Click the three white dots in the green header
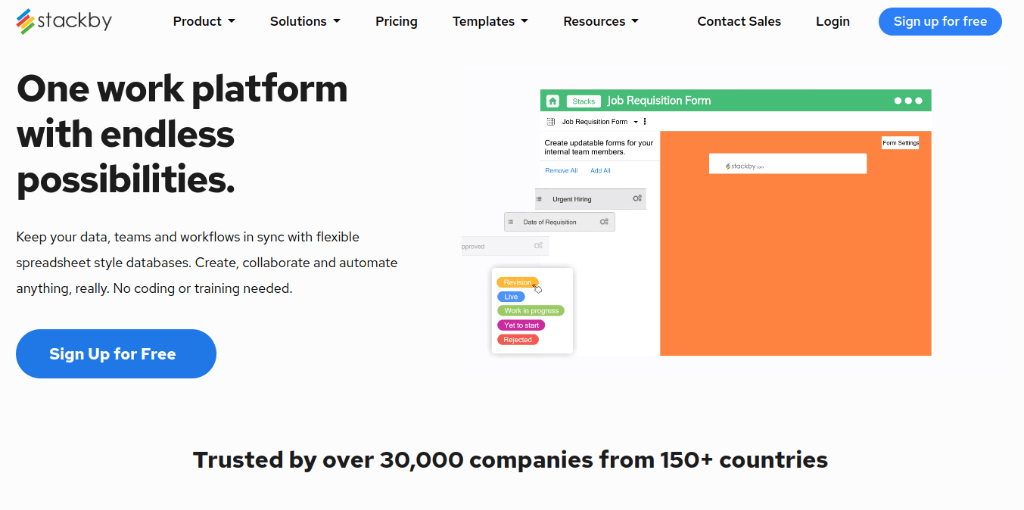 pos(908,101)
